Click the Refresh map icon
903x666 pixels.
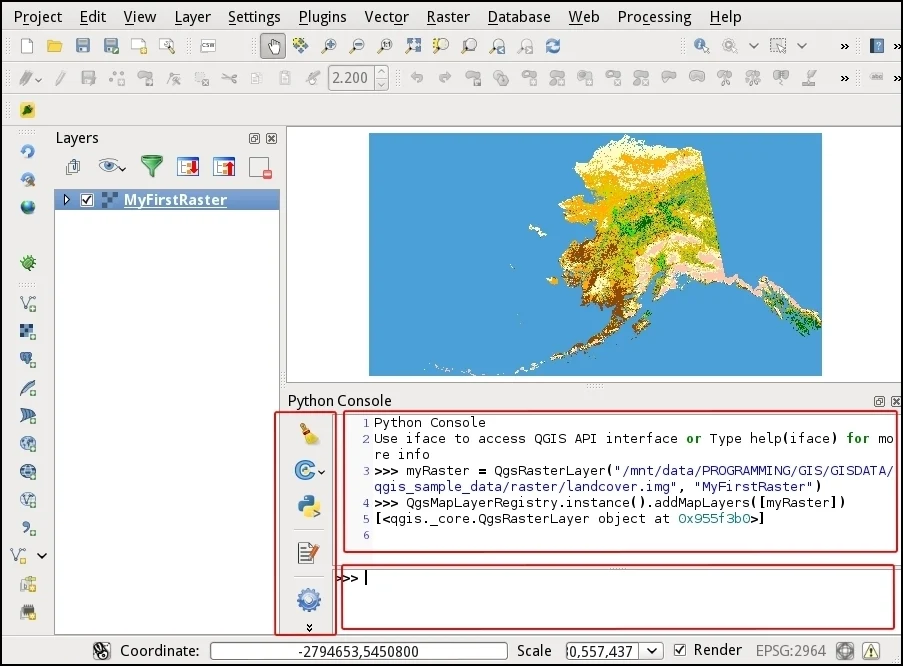pyautogui.click(x=553, y=46)
